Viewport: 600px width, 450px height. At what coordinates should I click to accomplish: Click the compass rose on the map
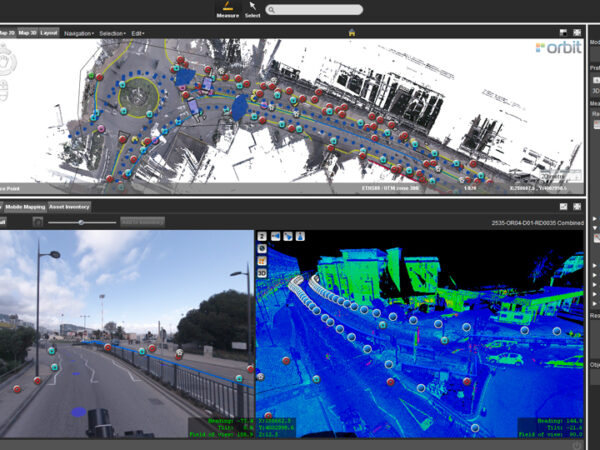6,61
